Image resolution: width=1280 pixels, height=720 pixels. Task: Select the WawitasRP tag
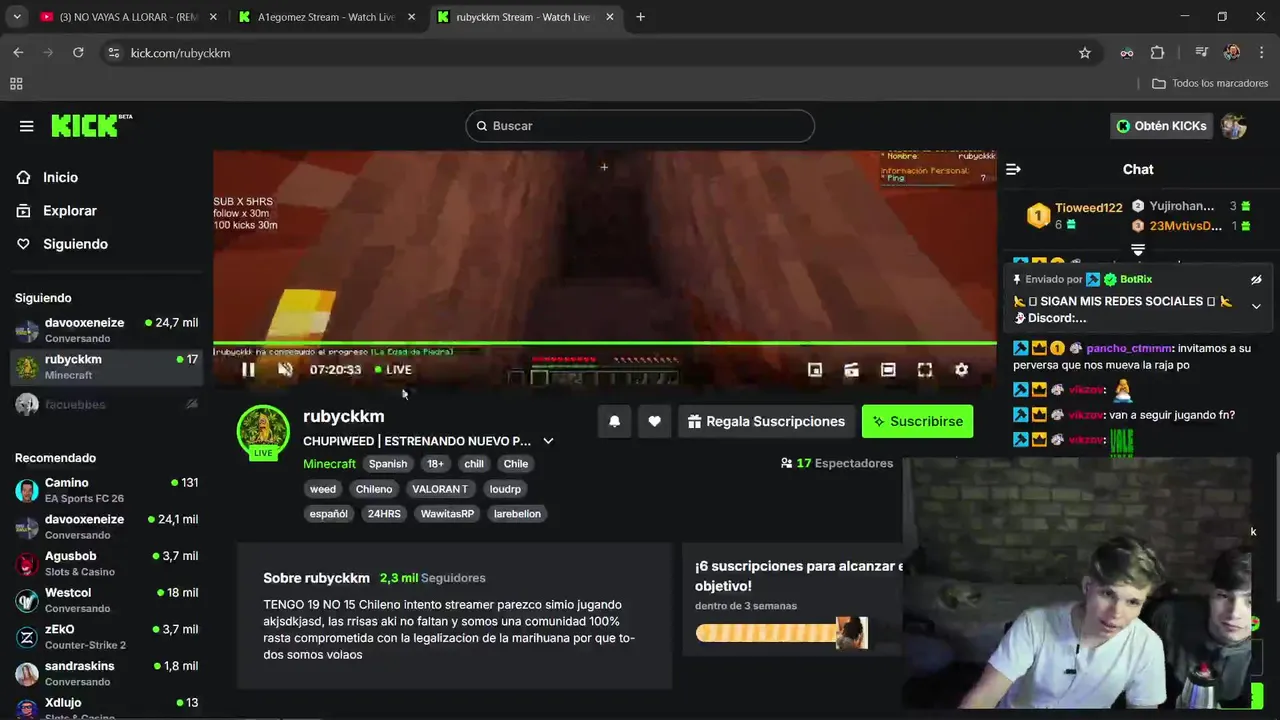click(447, 514)
